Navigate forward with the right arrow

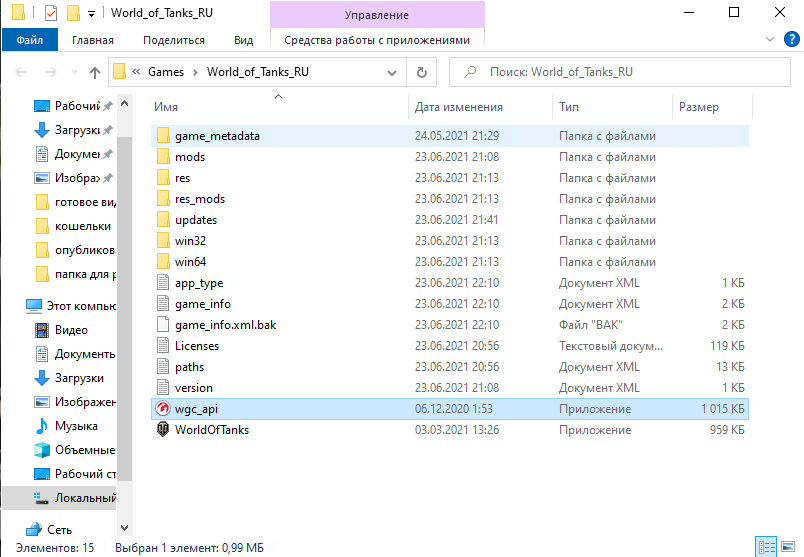click(51, 72)
